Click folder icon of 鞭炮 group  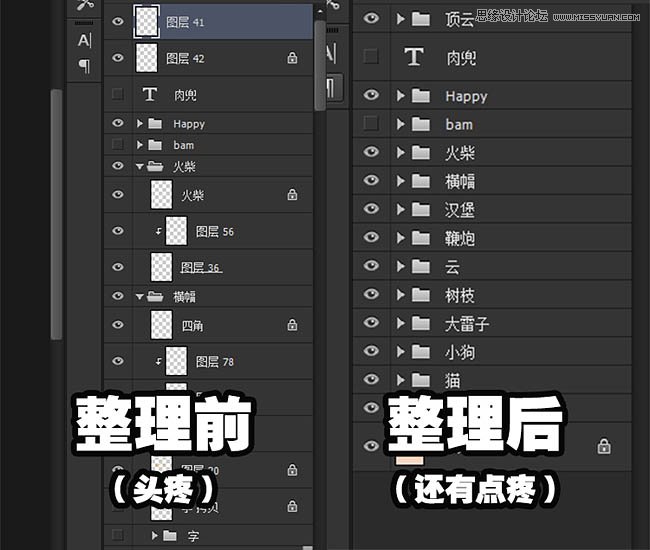pos(420,237)
